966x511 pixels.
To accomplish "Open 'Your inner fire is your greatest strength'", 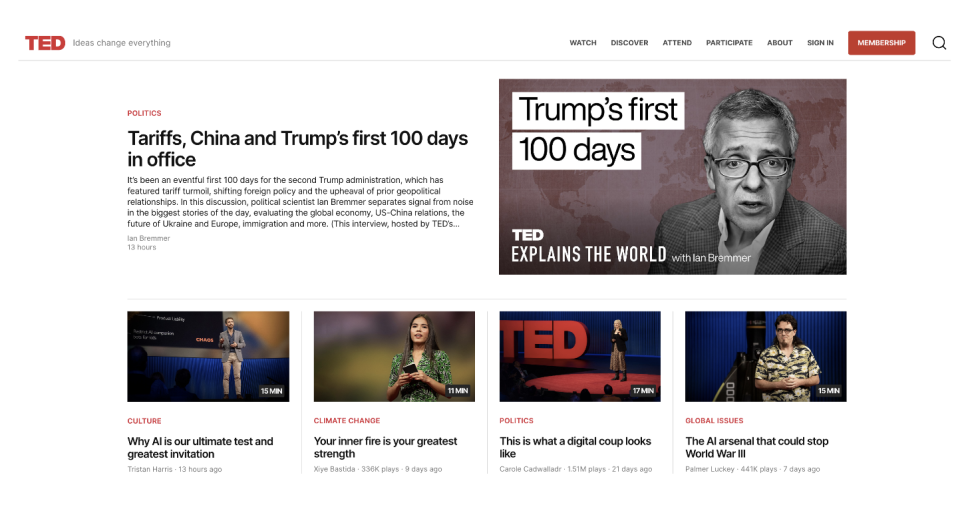I will coord(385,448).
